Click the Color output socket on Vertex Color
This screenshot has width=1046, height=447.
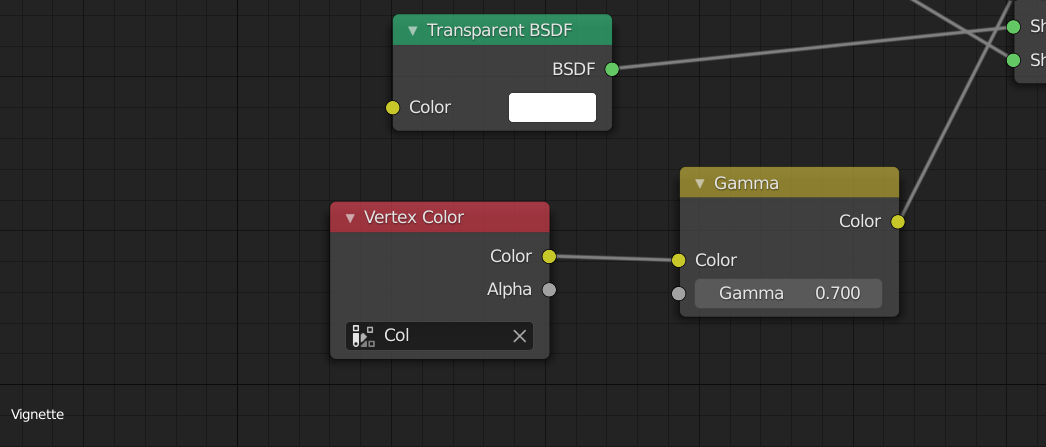click(549, 256)
